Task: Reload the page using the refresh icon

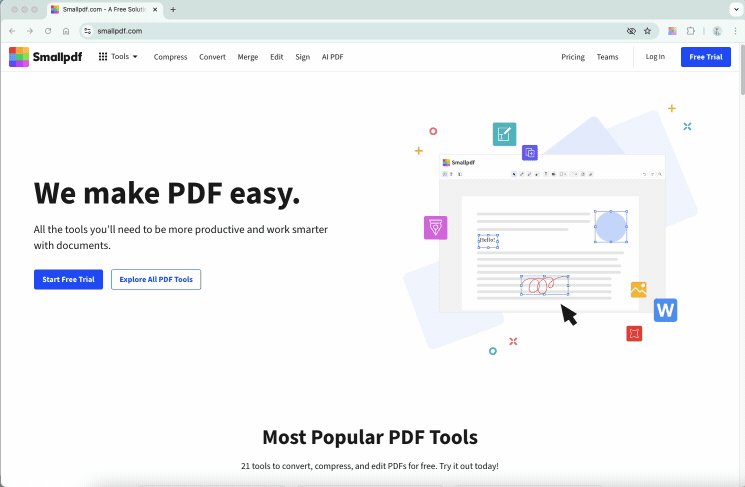Action: (x=48, y=31)
